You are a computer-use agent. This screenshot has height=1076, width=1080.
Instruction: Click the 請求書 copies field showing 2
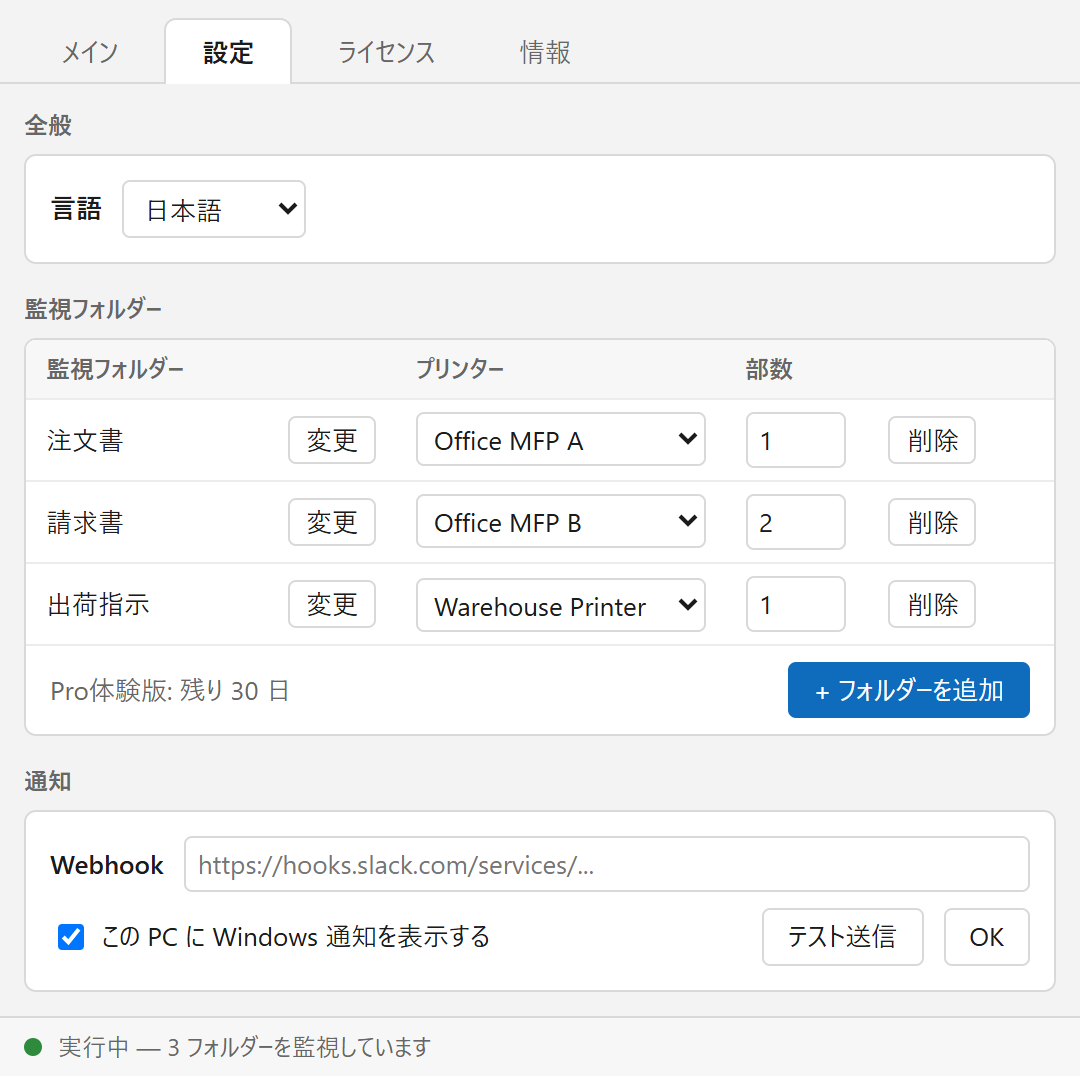[796, 522]
